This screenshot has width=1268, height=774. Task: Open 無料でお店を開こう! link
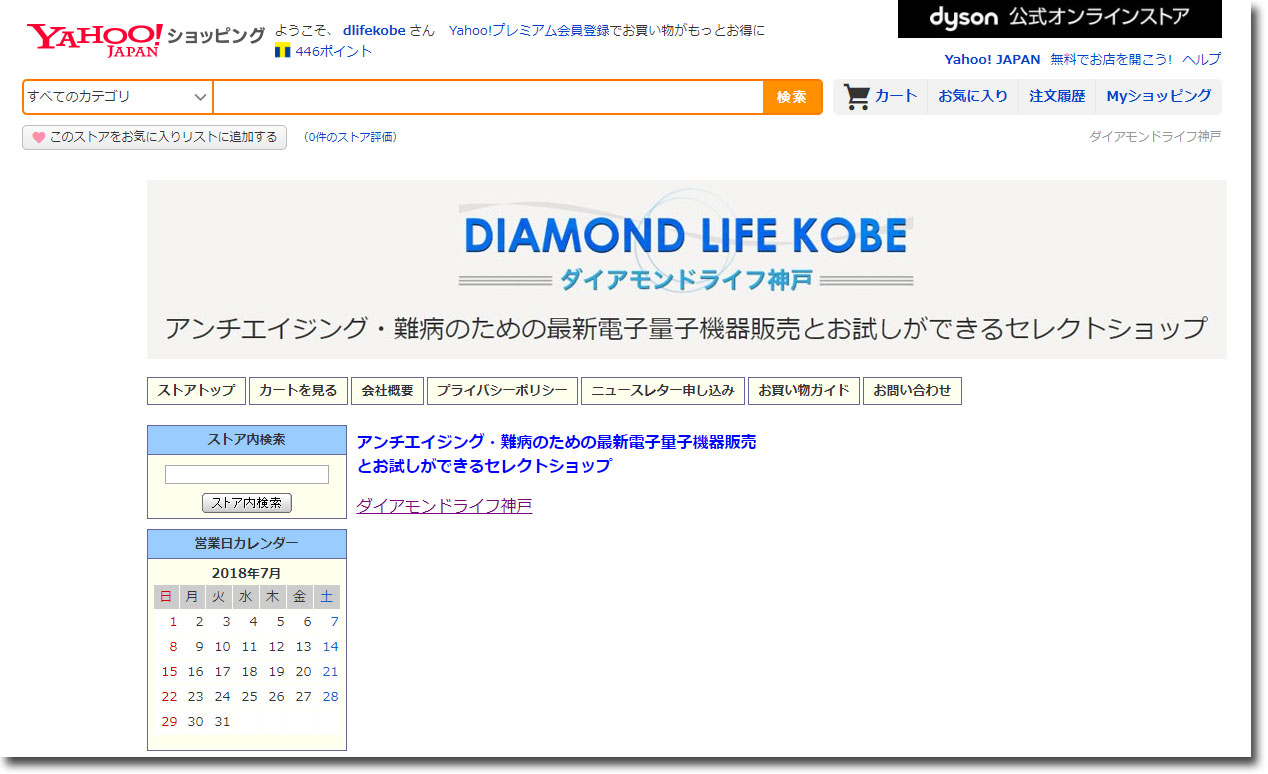click(1111, 59)
